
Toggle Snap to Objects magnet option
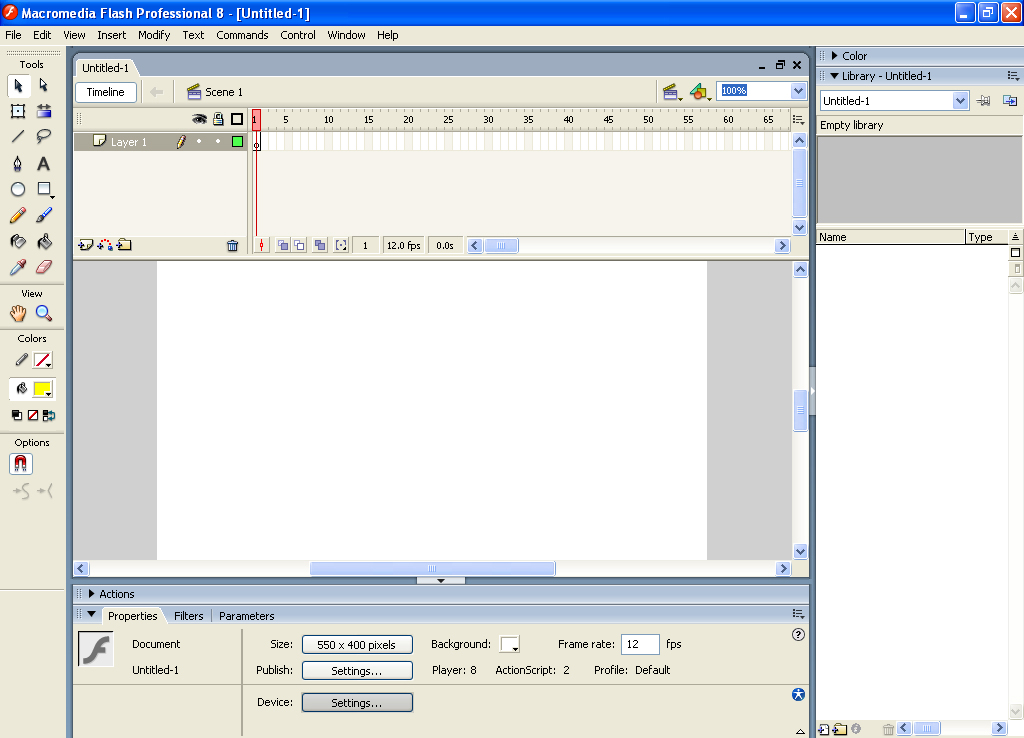21,464
